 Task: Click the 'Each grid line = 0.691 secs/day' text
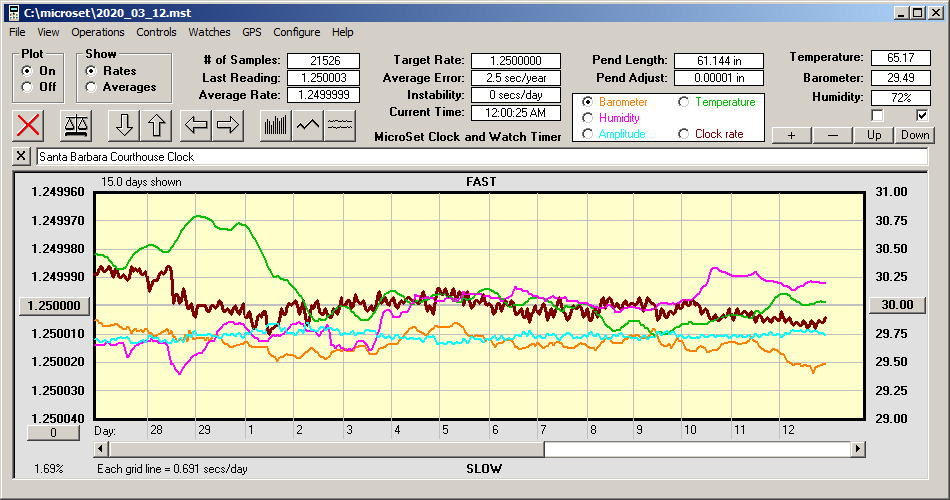coord(172,468)
